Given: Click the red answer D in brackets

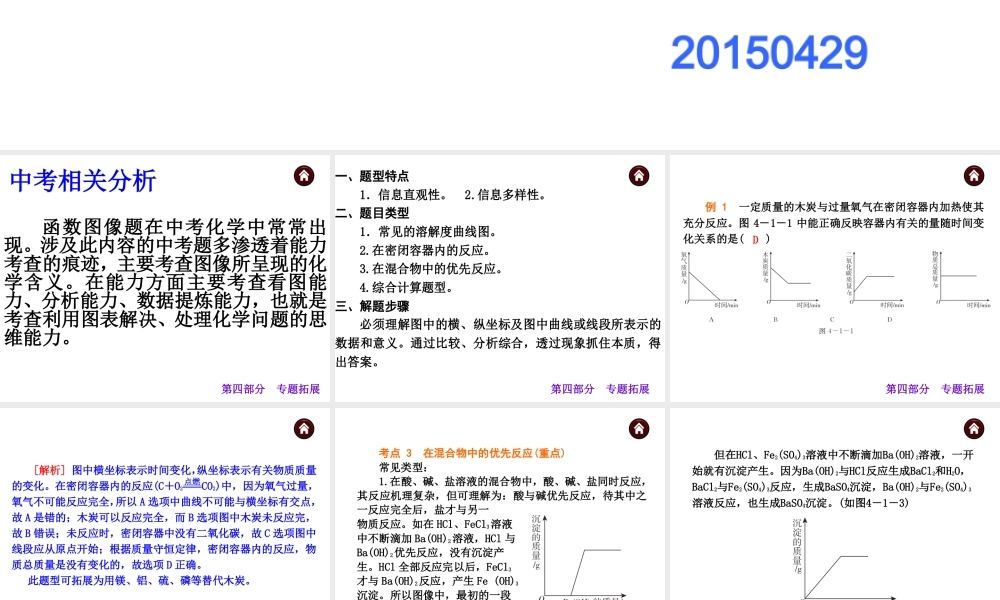Looking at the screenshot, I should point(755,239).
